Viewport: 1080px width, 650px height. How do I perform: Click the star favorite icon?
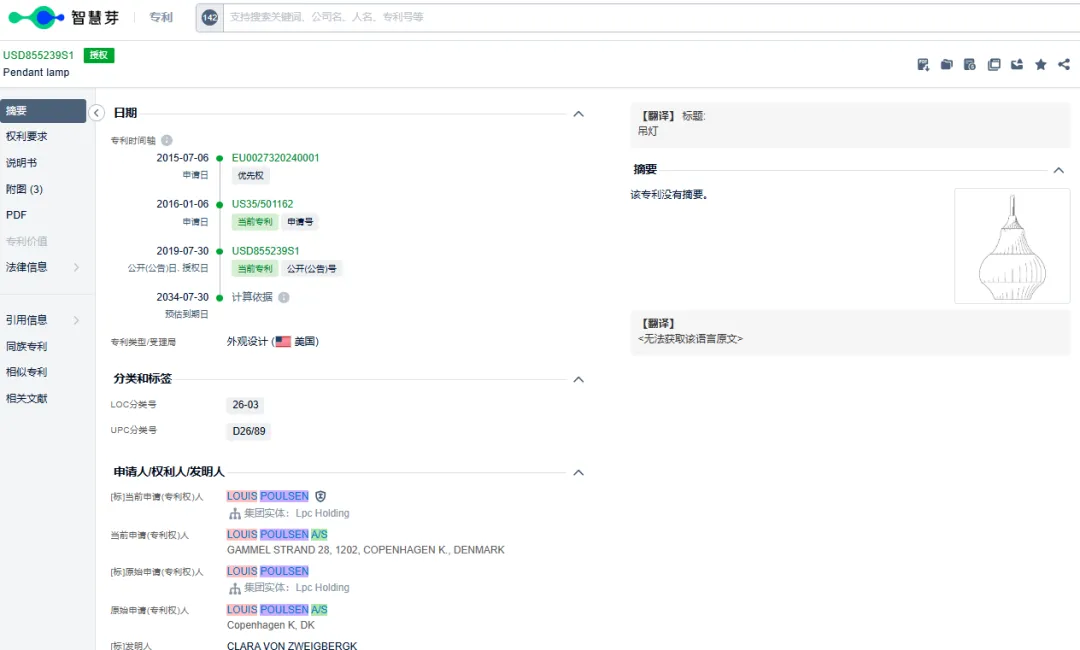click(1041, 65)
